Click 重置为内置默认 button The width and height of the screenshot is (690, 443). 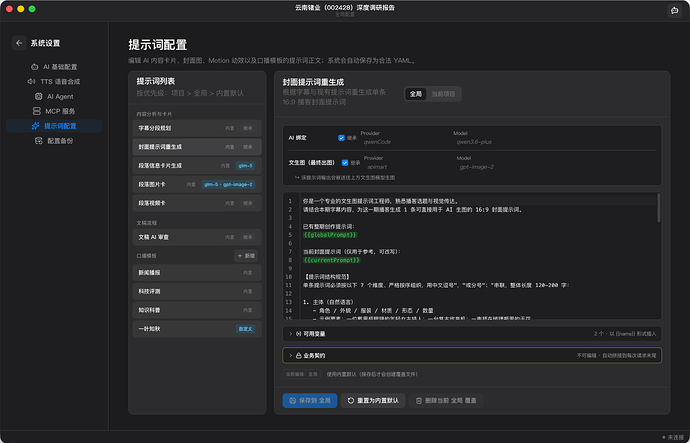coord(373,401)
